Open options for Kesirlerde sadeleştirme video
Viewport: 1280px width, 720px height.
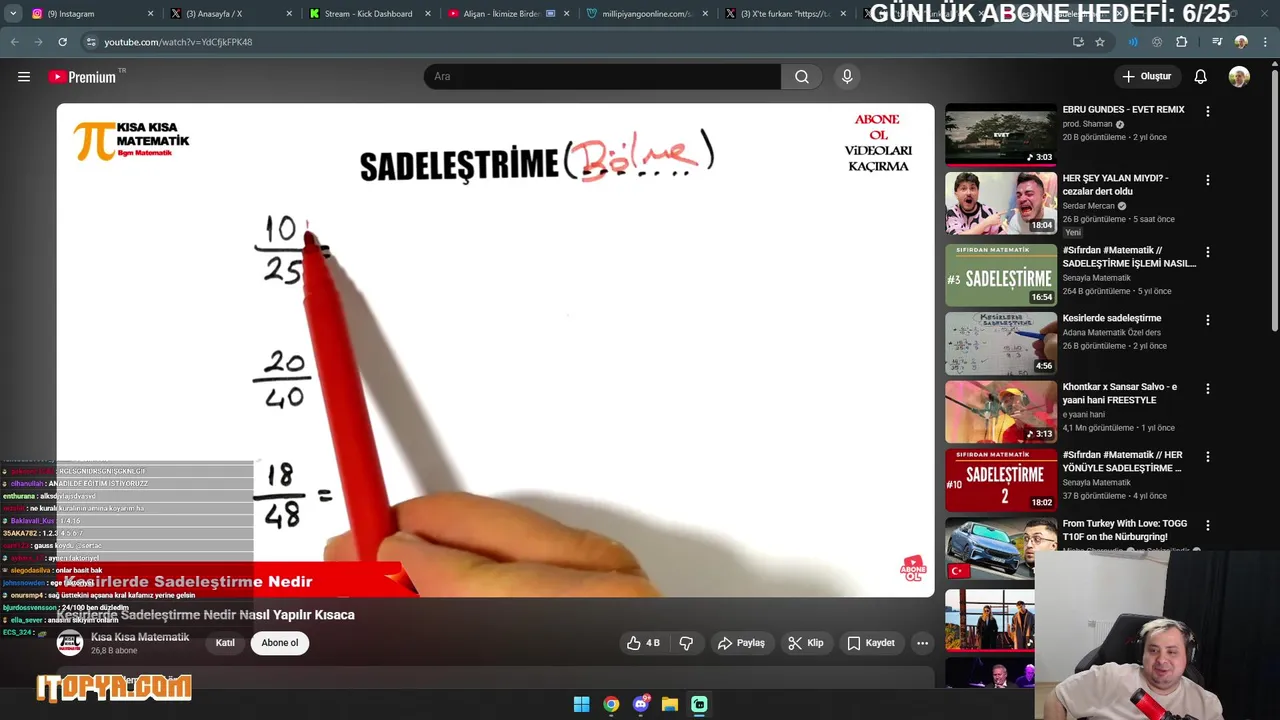(1207, 320)
